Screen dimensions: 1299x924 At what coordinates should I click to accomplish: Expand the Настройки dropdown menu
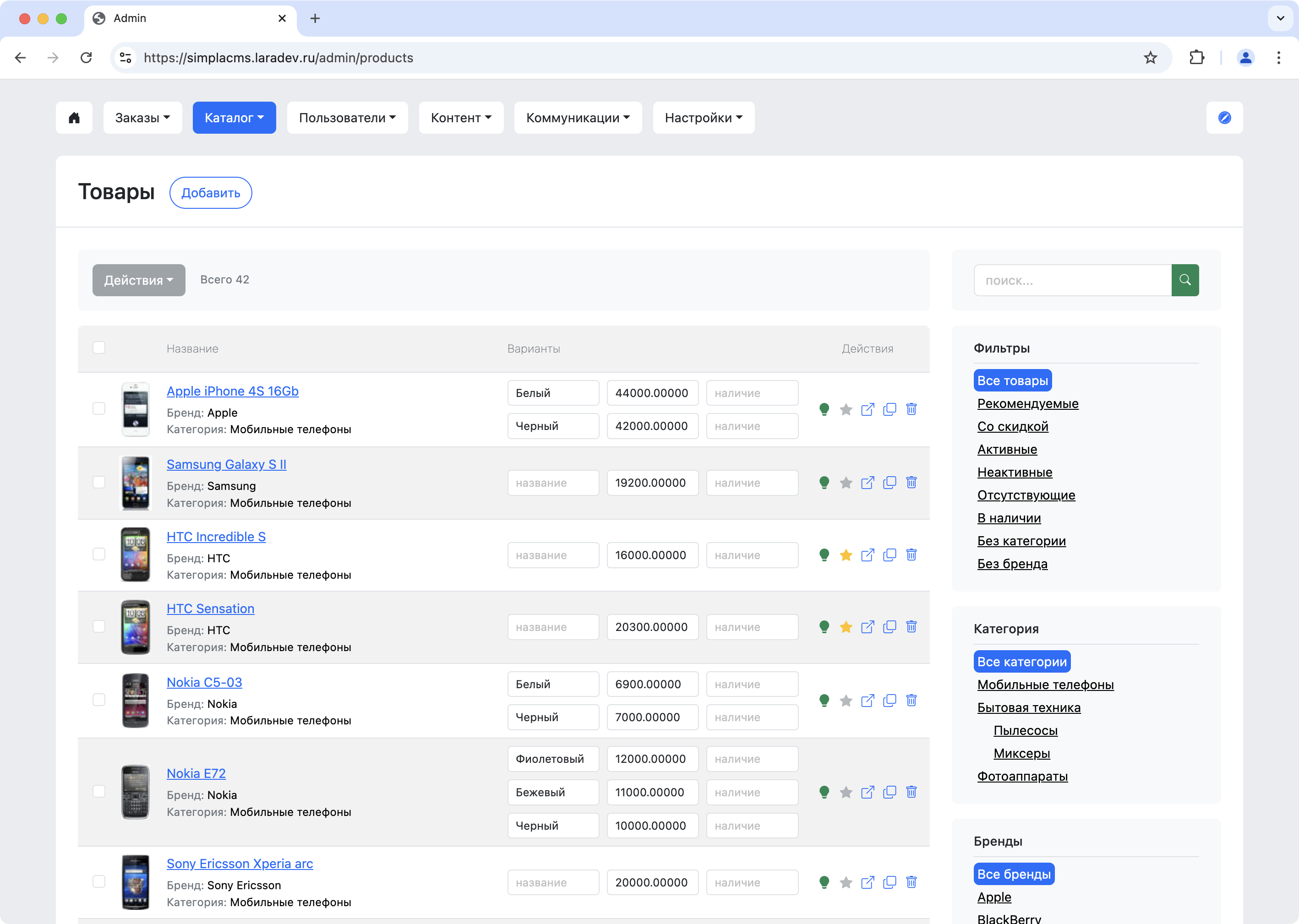(703, 118)
